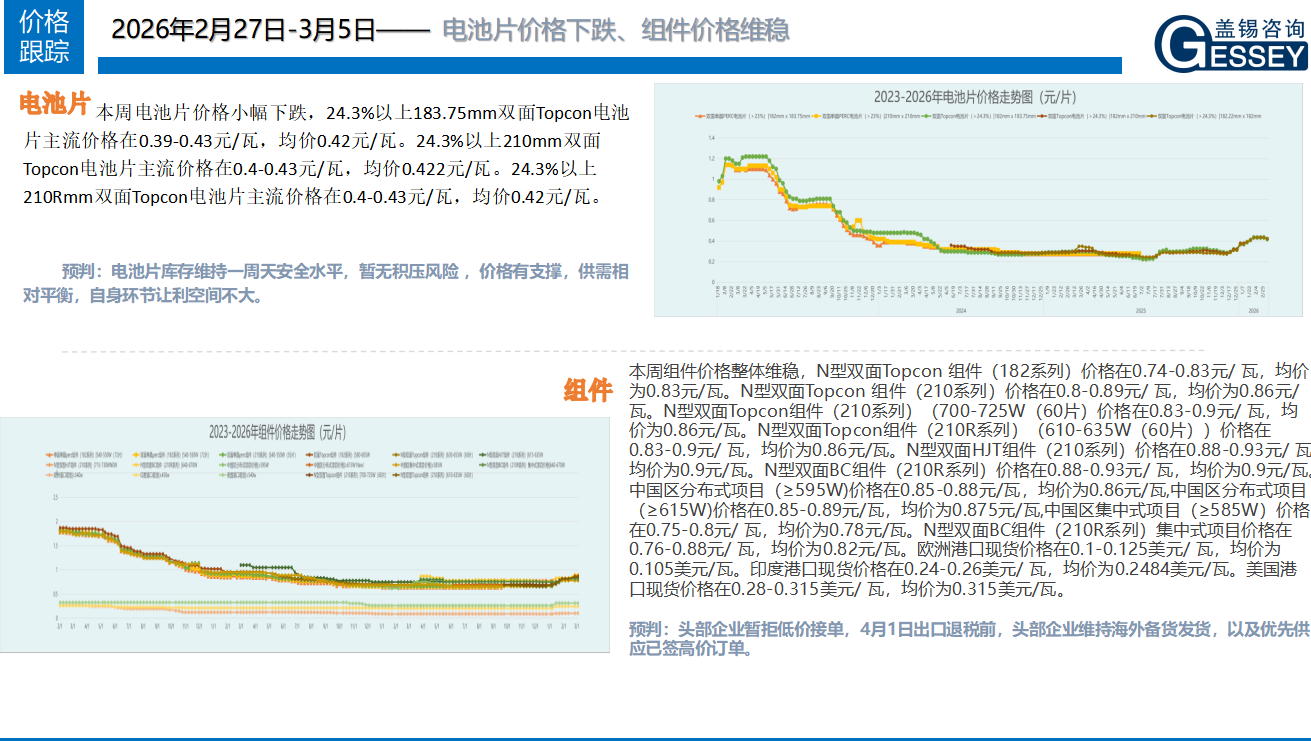
Task: Click the 预判 forecast paragraph about 头部企业
Action: coord(968,638)
